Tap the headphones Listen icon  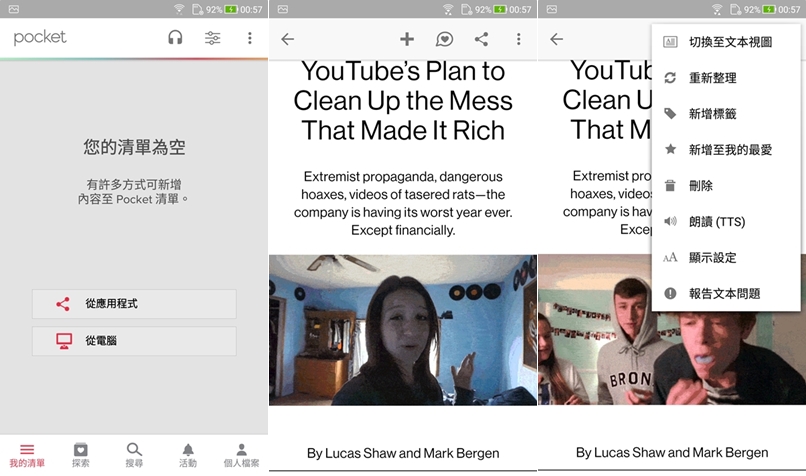175,38
